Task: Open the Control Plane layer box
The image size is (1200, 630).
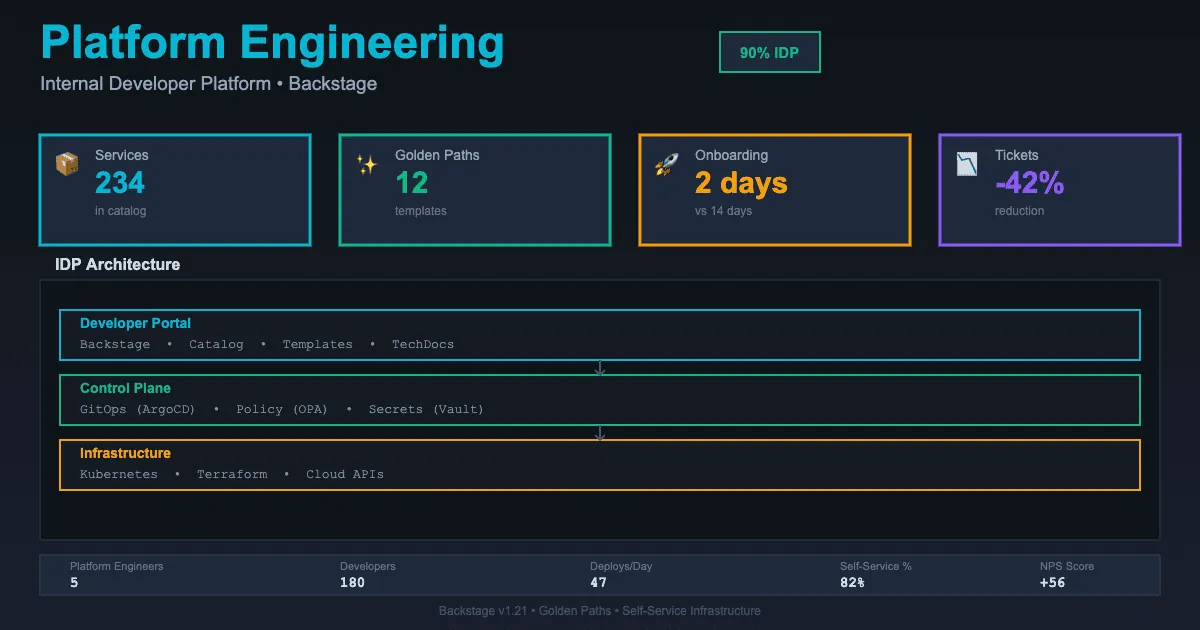Action: pyautogui.click(x=600, y=400)
